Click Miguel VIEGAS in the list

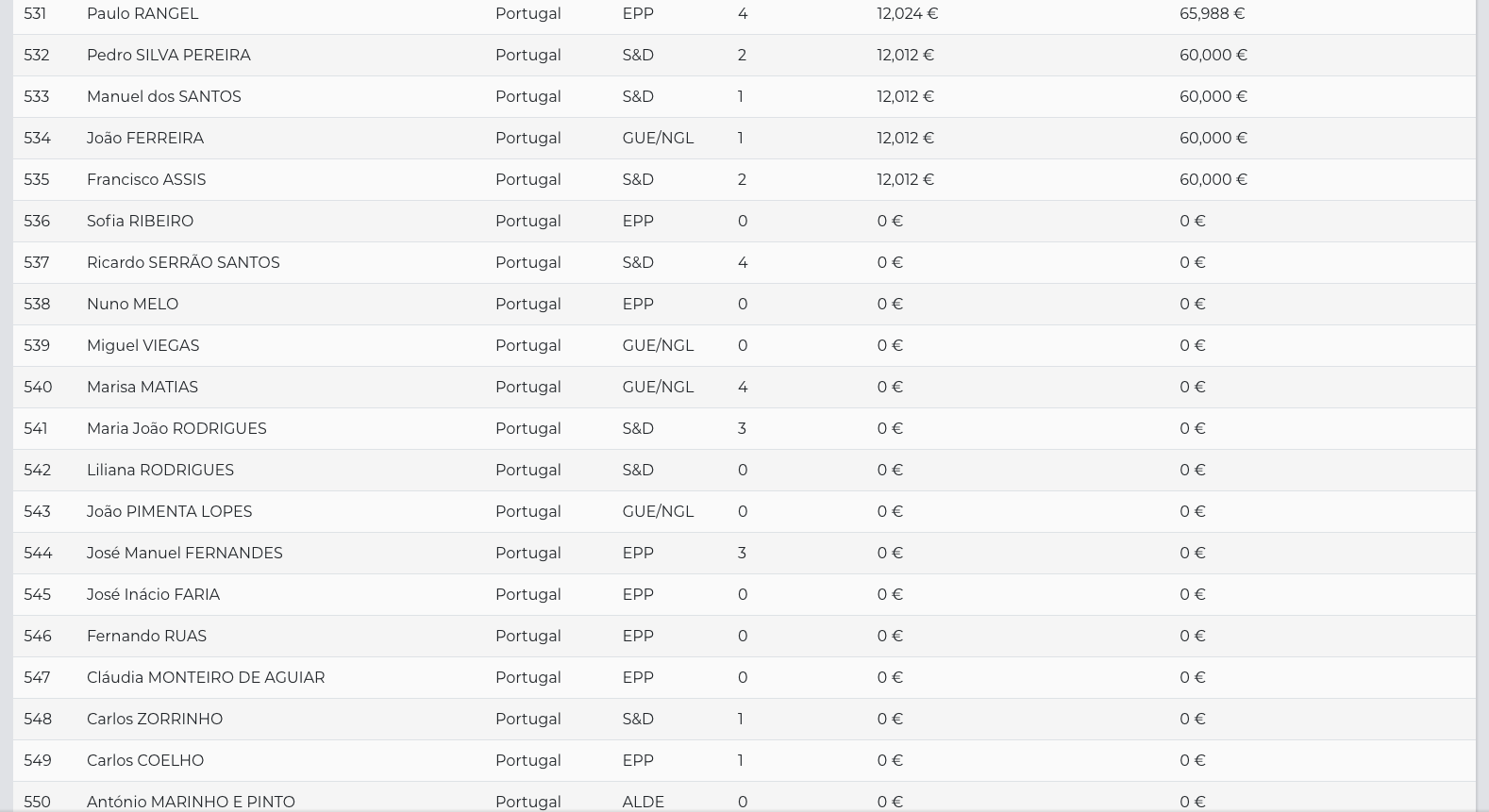(143, 346)
